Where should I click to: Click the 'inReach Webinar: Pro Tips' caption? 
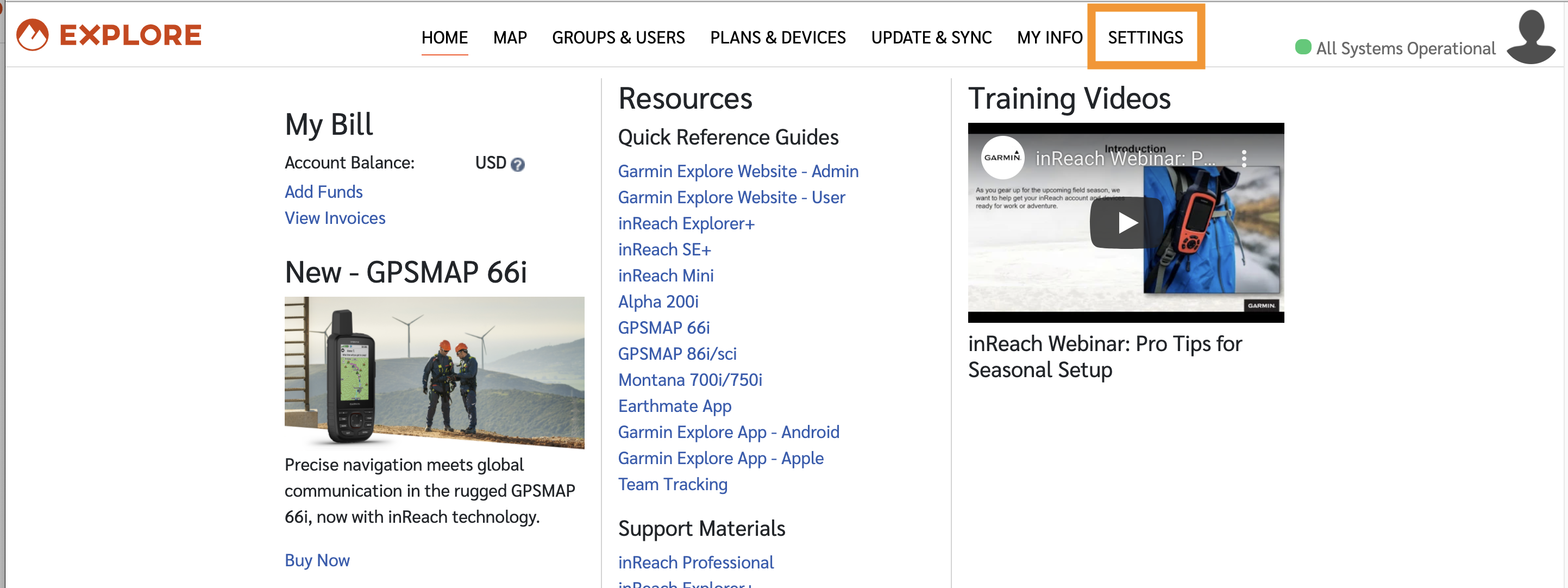(x=1105, y=356)
